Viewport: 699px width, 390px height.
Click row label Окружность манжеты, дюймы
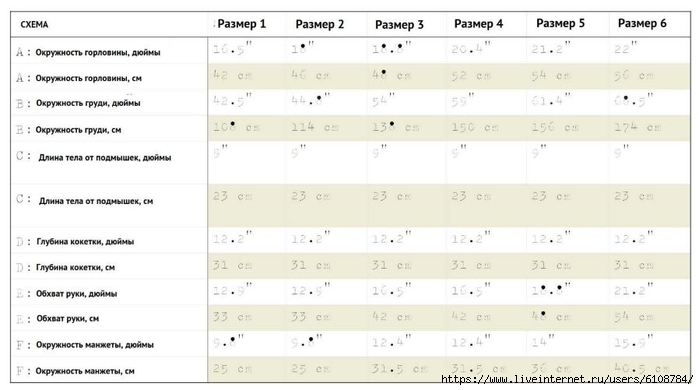tap(95, 345)
